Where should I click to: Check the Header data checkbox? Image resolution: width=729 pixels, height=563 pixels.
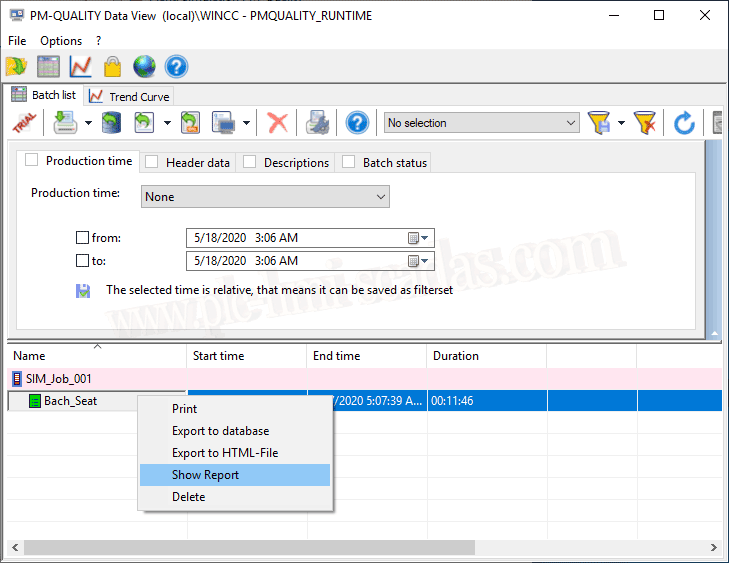click(x=152, y=161)
